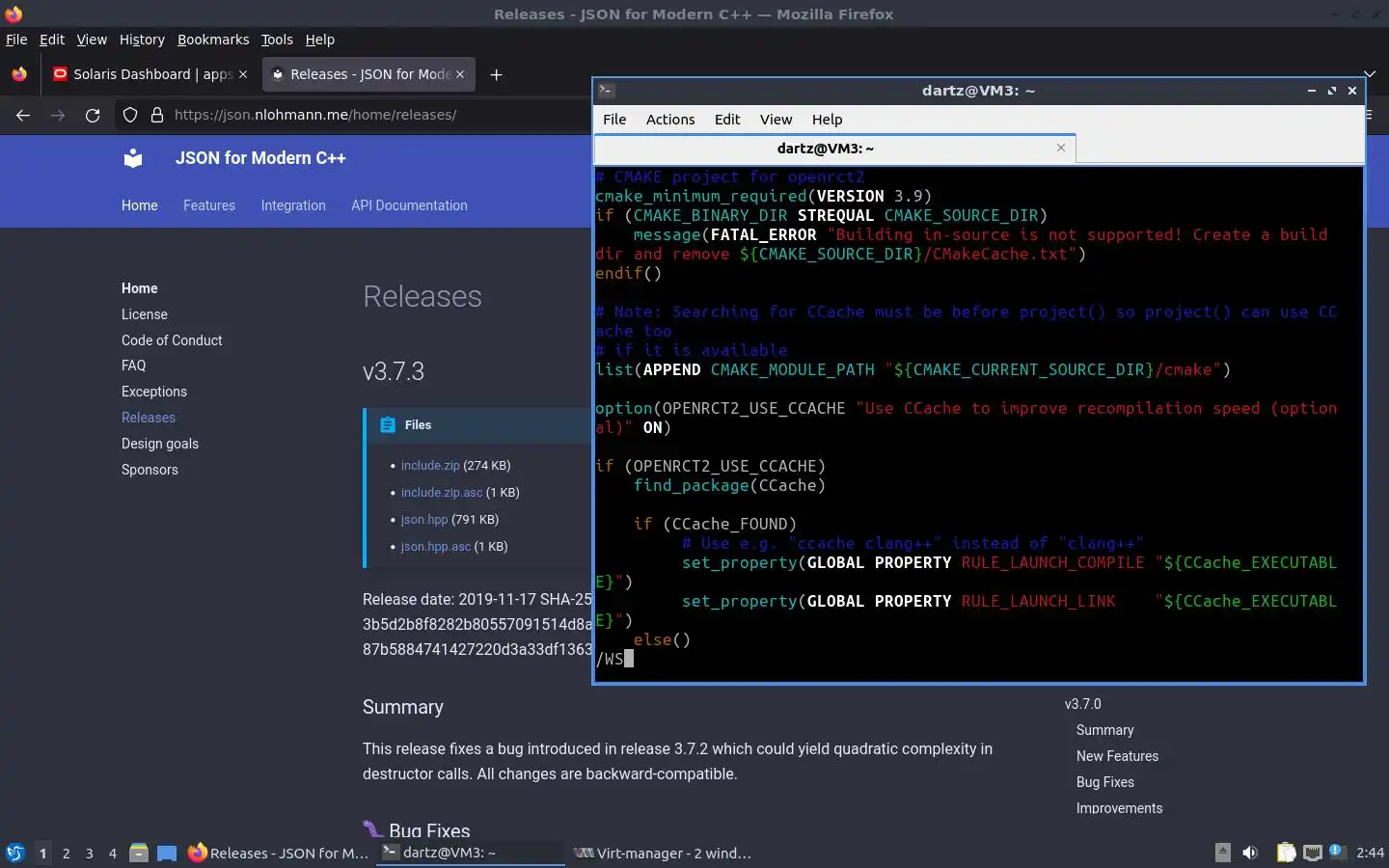Click the JSON for Modern C++ logo icon
The height and width of the screenshot is (868, 1389).
133,158
